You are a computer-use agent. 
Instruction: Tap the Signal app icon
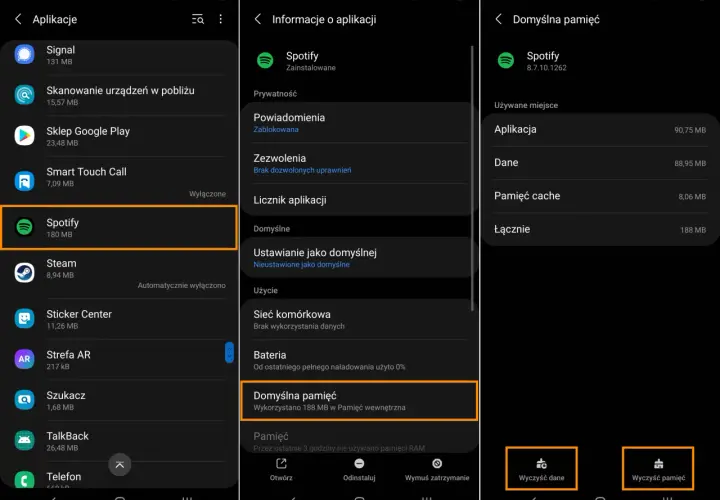coord(24,55)
